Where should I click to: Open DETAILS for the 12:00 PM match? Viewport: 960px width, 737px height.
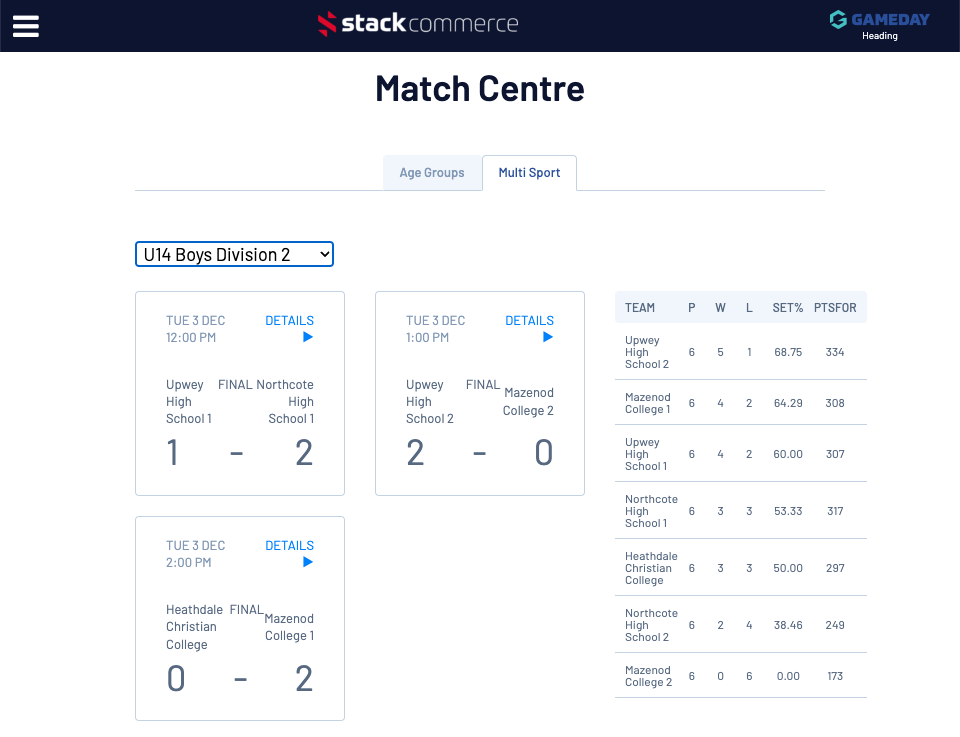[x=289, y=321]
